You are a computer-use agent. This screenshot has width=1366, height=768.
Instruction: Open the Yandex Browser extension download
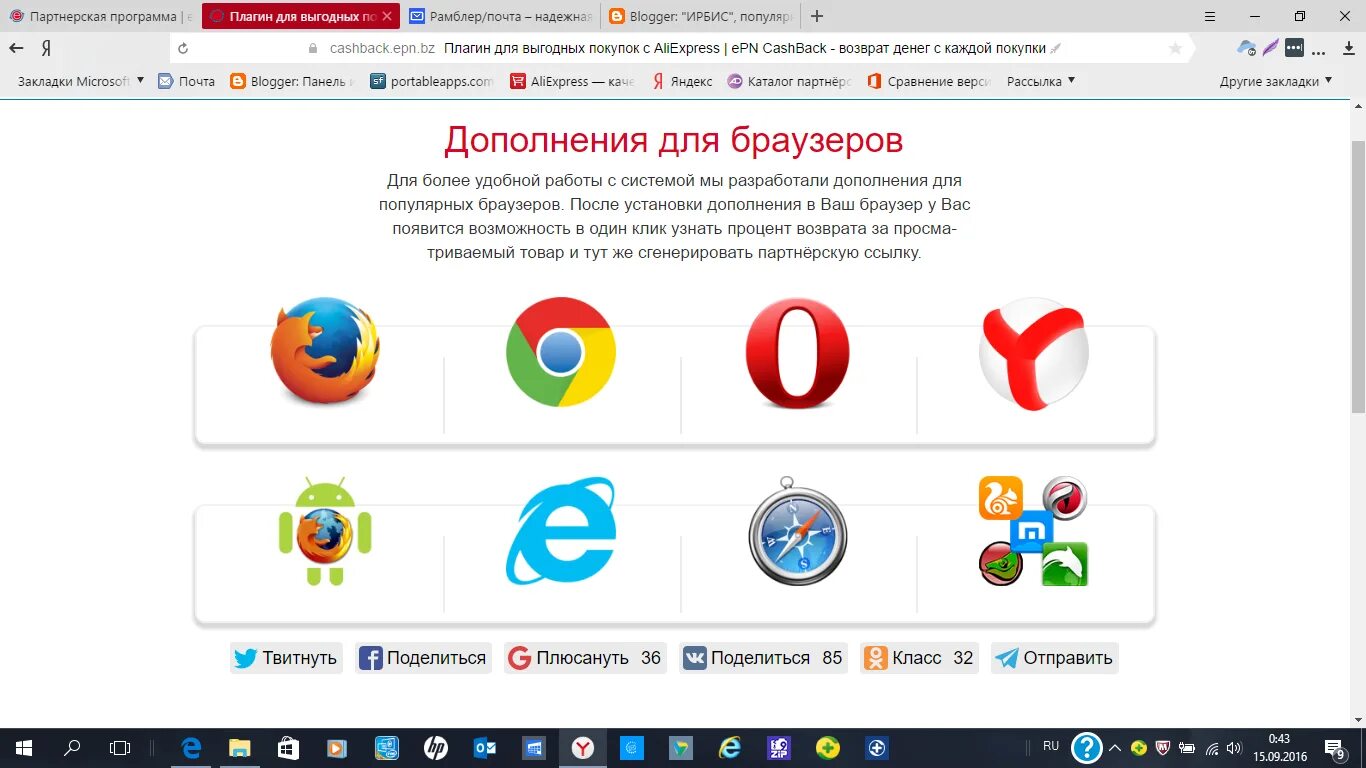click(1034, 353)
